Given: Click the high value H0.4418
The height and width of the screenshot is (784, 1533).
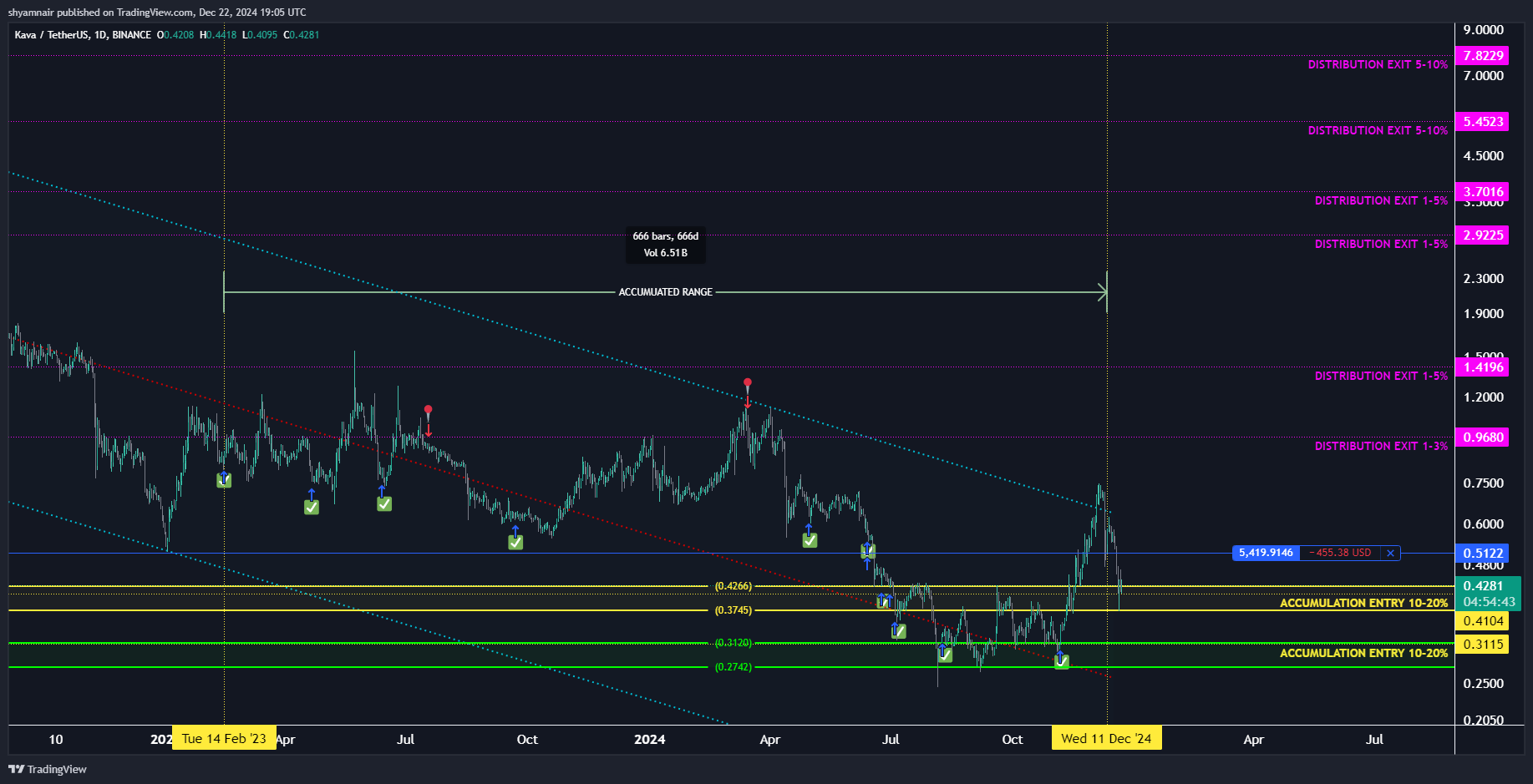Looking at the screenshot, I should point(218,35).
